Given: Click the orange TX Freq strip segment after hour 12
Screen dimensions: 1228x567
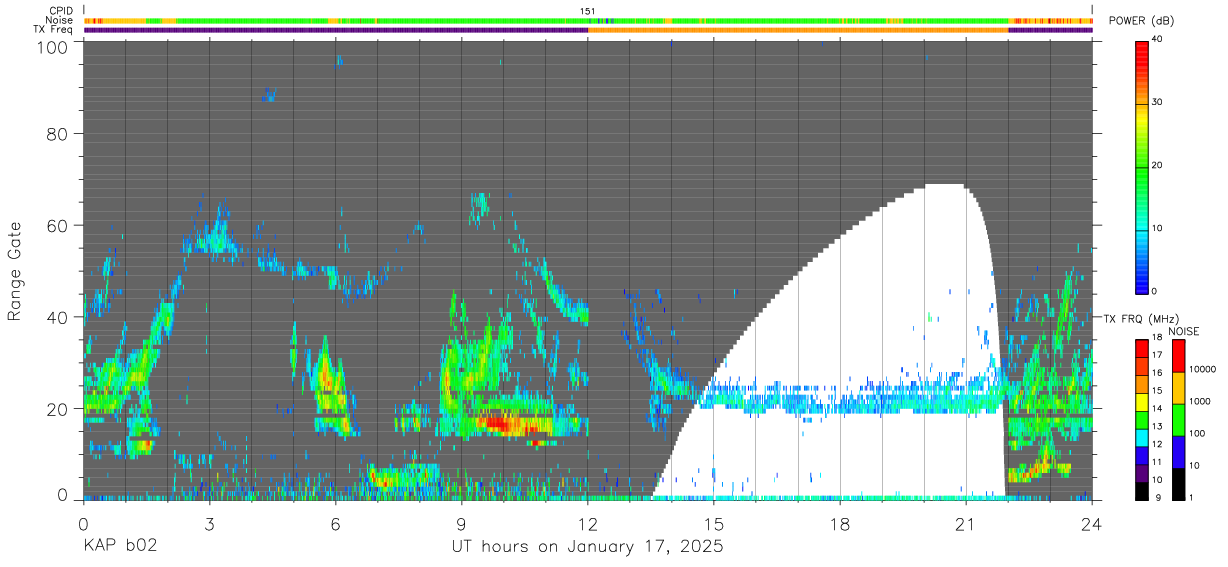Looking at the screenshot, I should click(x=798, y=30).
